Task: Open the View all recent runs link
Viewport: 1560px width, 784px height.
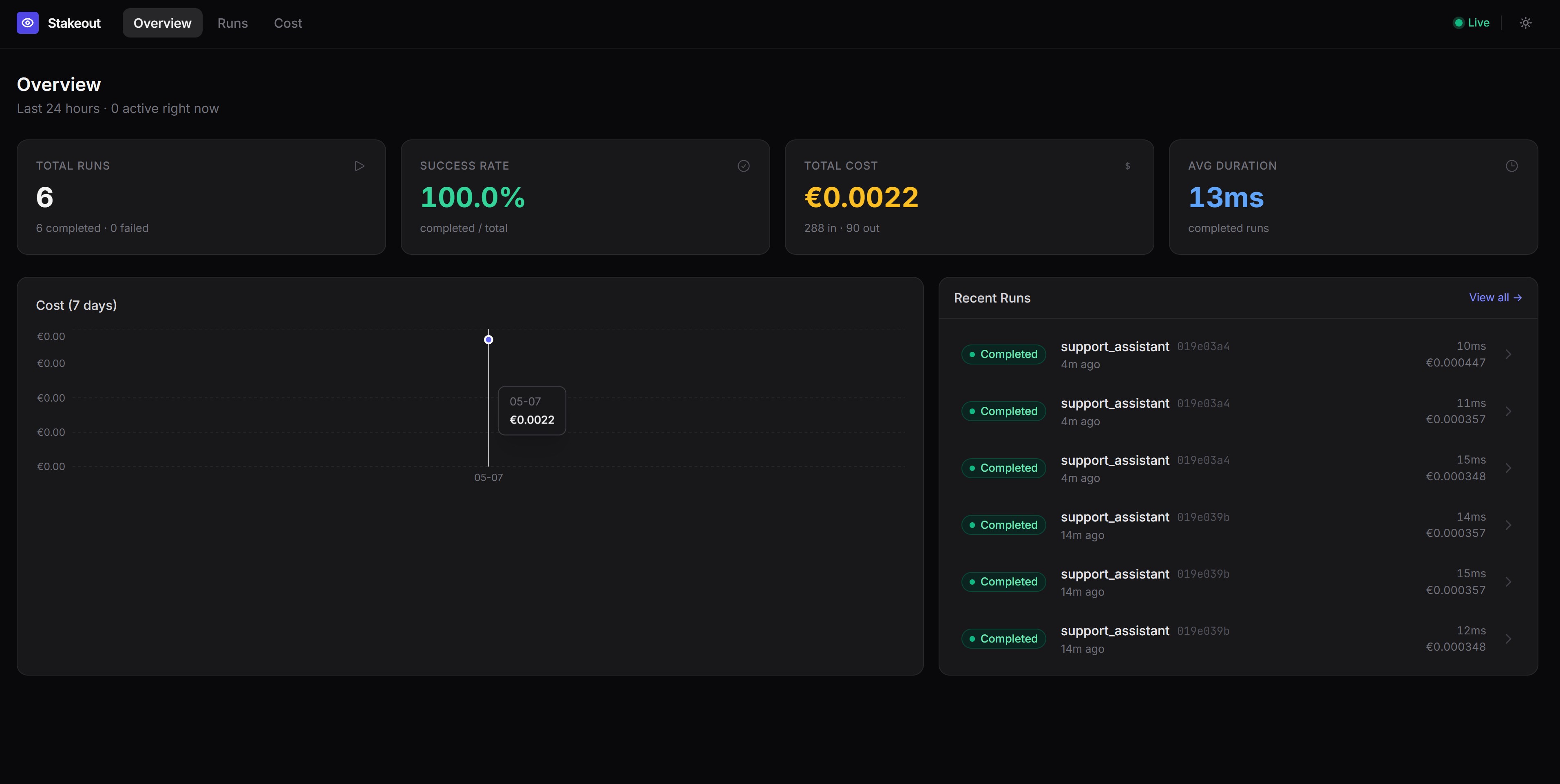Action: [1495, 297]
